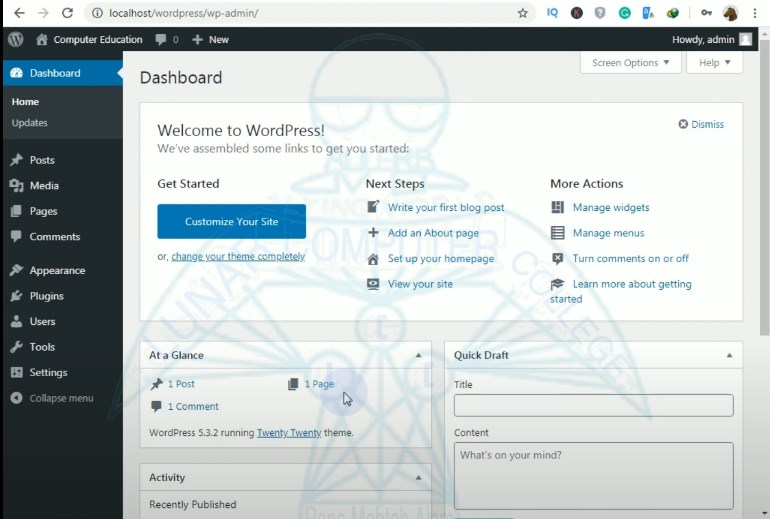This screenshot has width=770, height=519.
Task: Click New in the admin bar
Action: point(211,40)
